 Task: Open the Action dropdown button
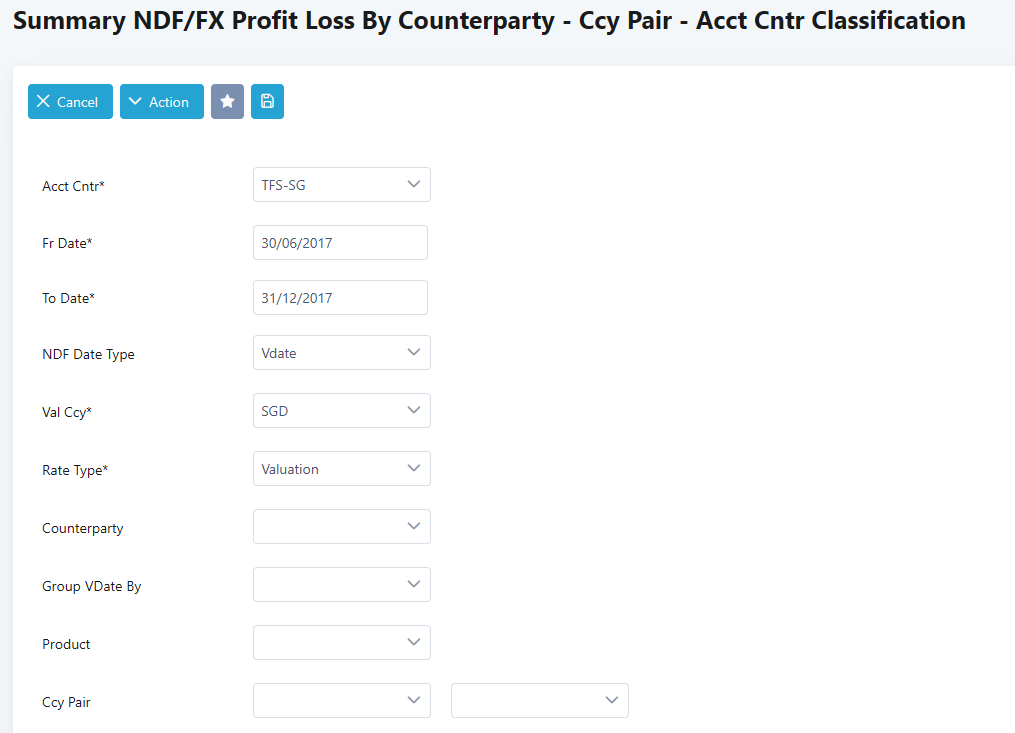[161, 102]
